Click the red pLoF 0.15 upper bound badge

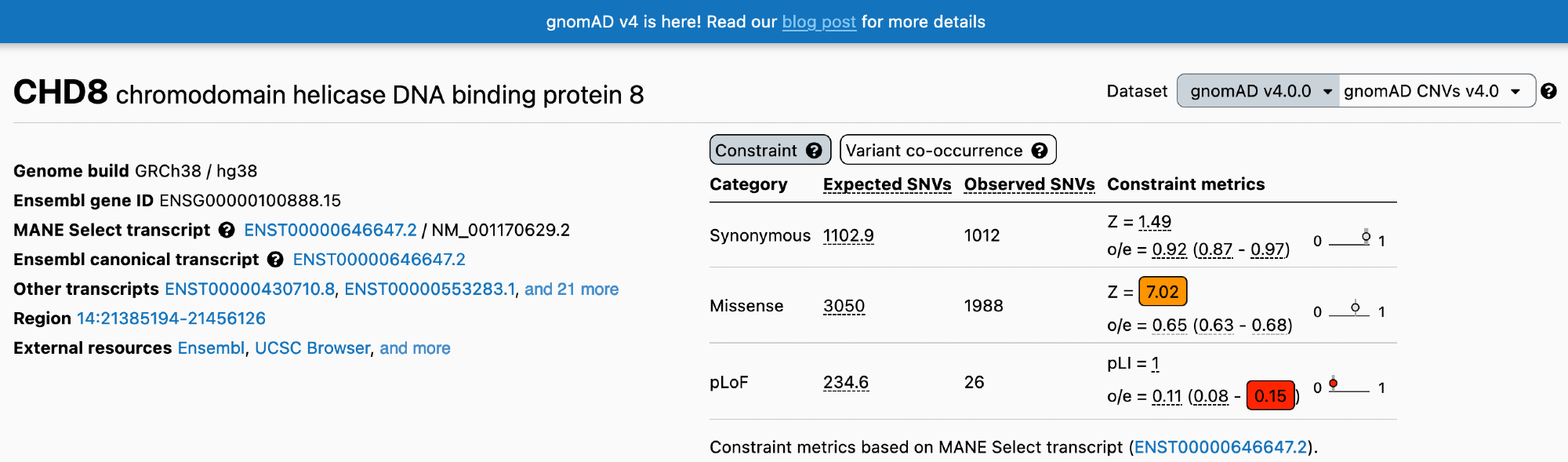(x=1270, y=396)
